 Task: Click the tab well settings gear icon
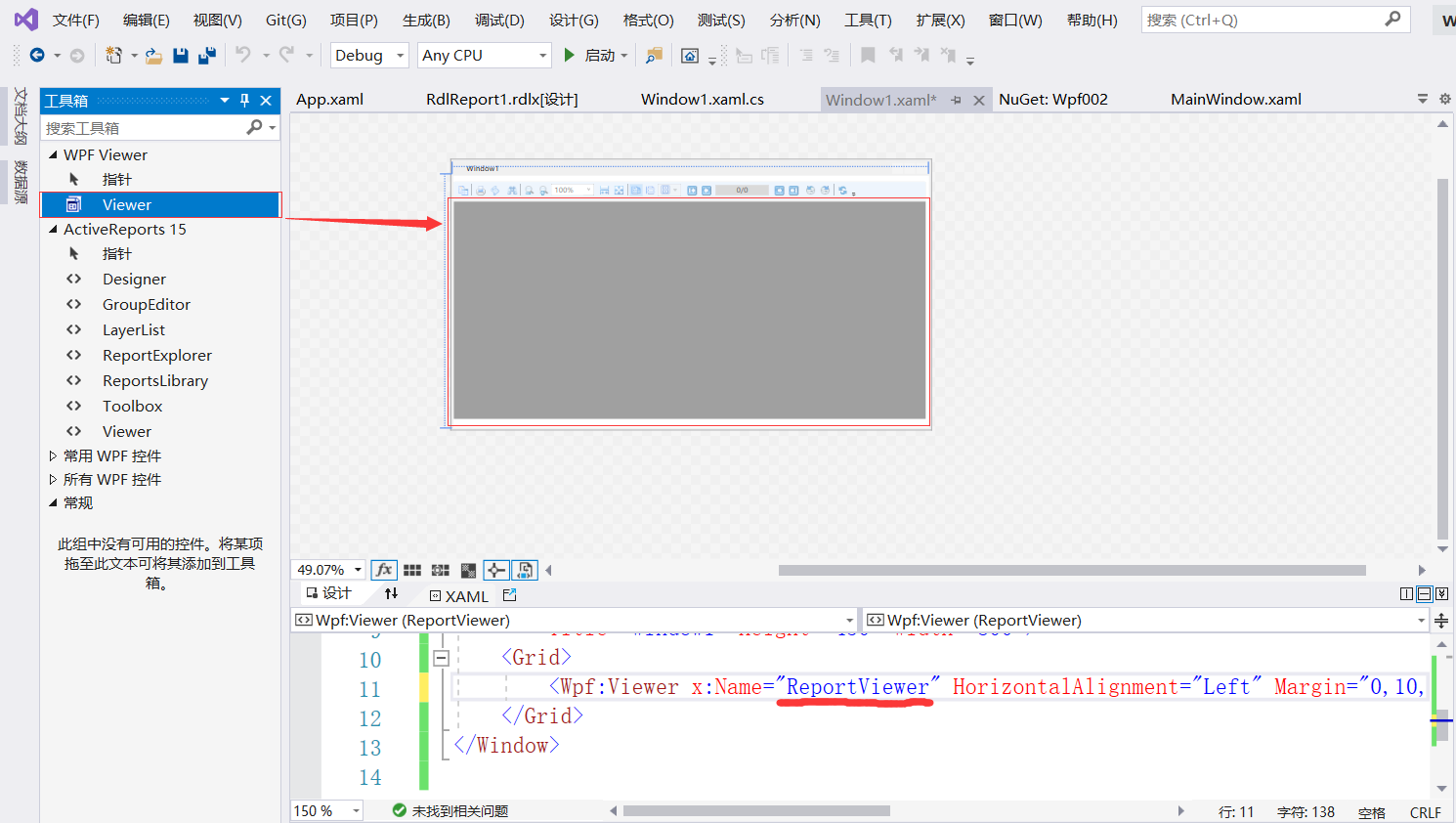coord(1444,99)
